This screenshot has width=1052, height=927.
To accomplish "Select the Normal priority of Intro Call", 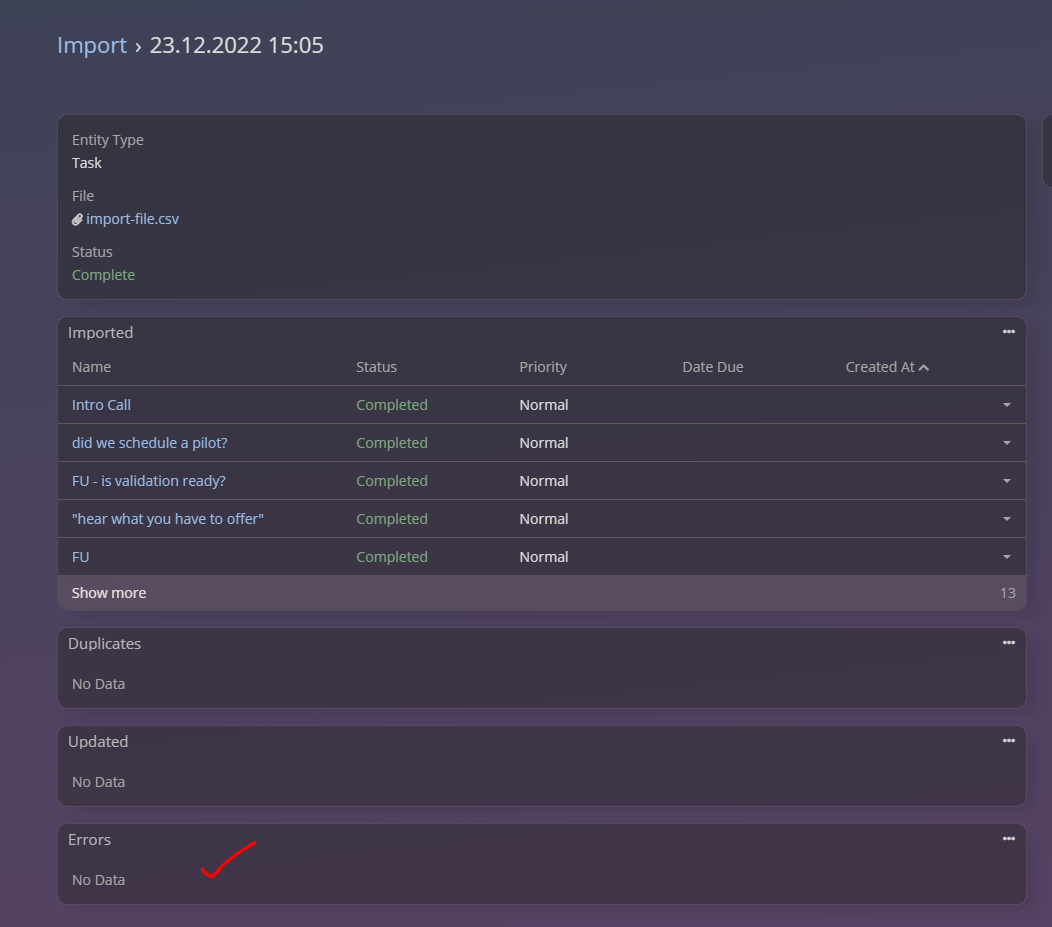I will (x=543, y=405).
